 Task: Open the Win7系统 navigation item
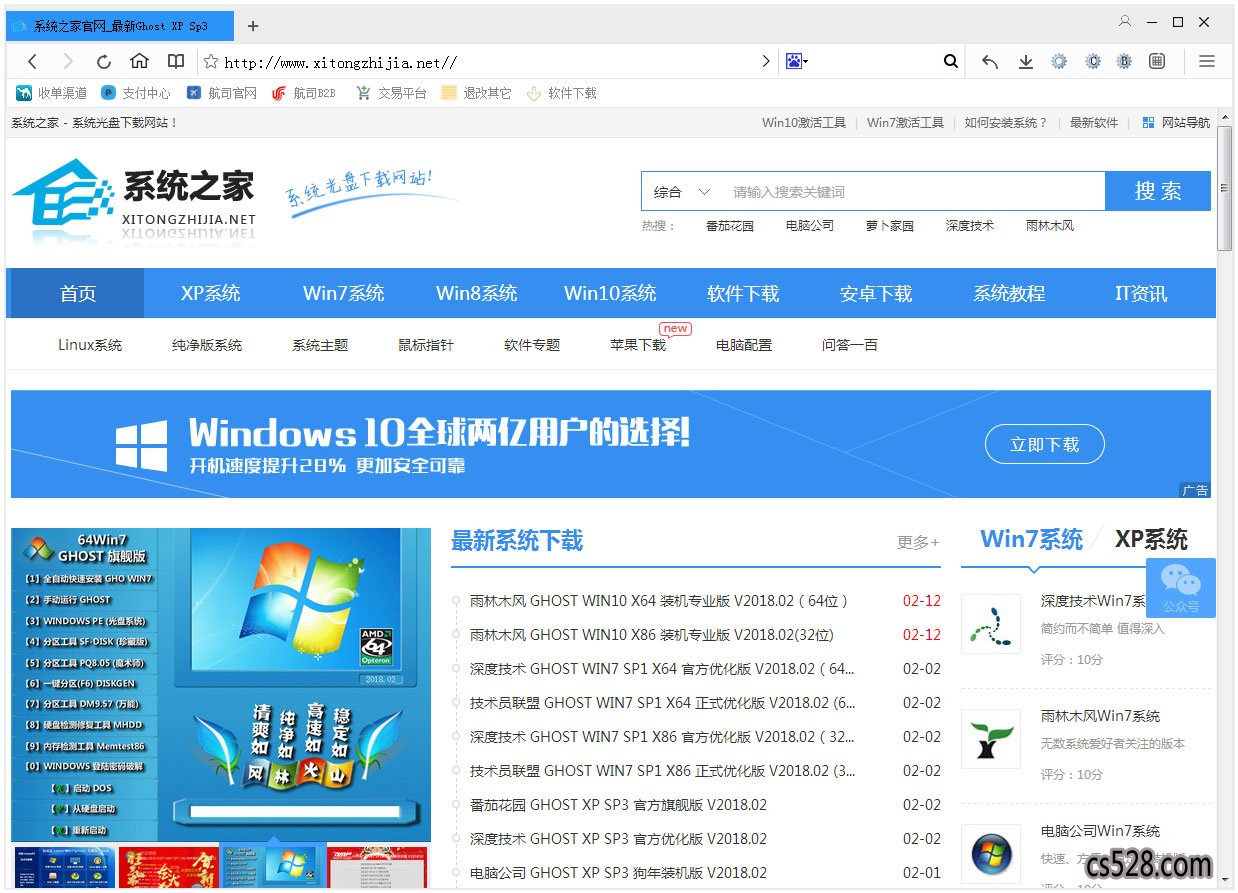pos(344,294)
